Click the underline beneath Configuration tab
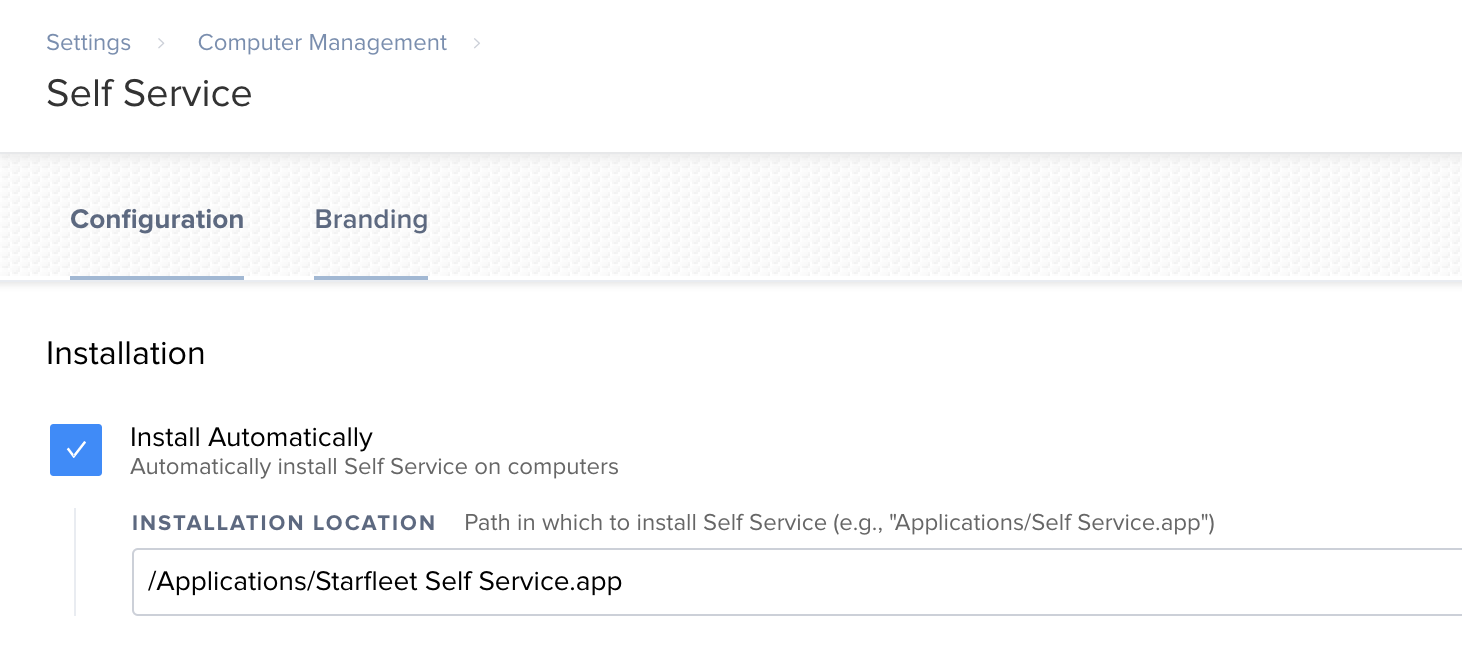Viewport: 1462px width, 668px height. point(157,277)
